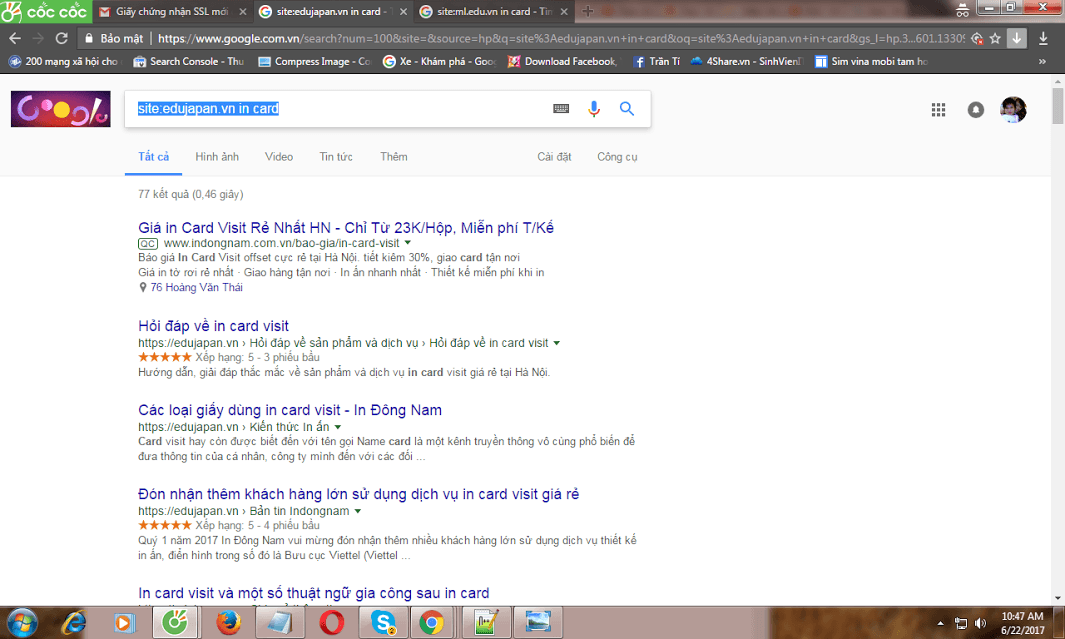The width and height of the screenshot is (1065, 639).
Task: Click the Cốc Cốc browser logo
Action: 45,12
